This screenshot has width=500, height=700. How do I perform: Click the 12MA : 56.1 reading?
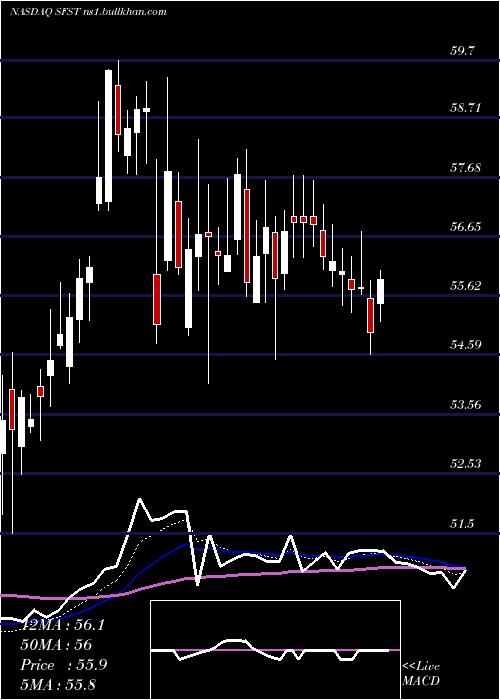click(62, 625)
